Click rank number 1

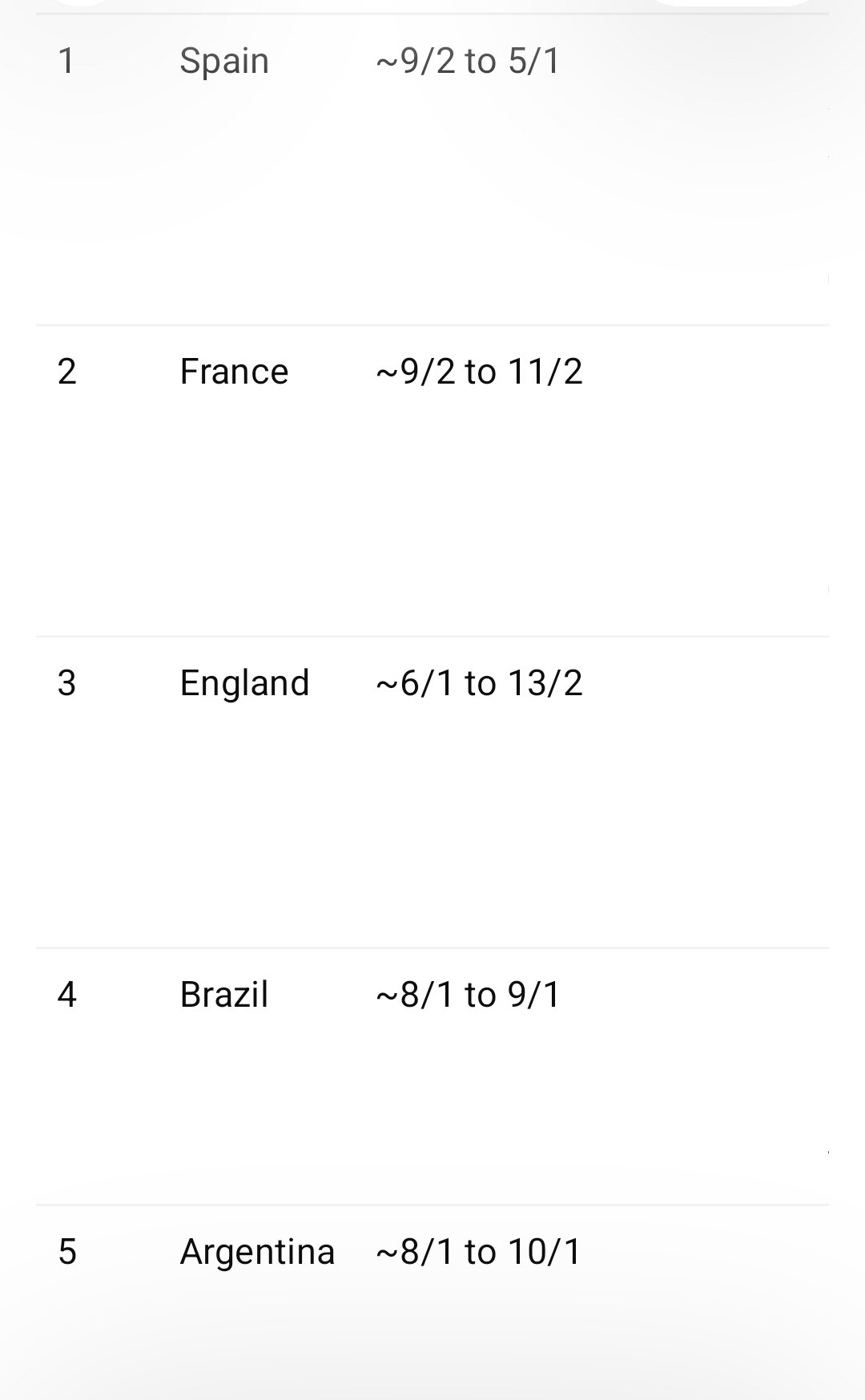pyautogui.click(x=67, y=62)
